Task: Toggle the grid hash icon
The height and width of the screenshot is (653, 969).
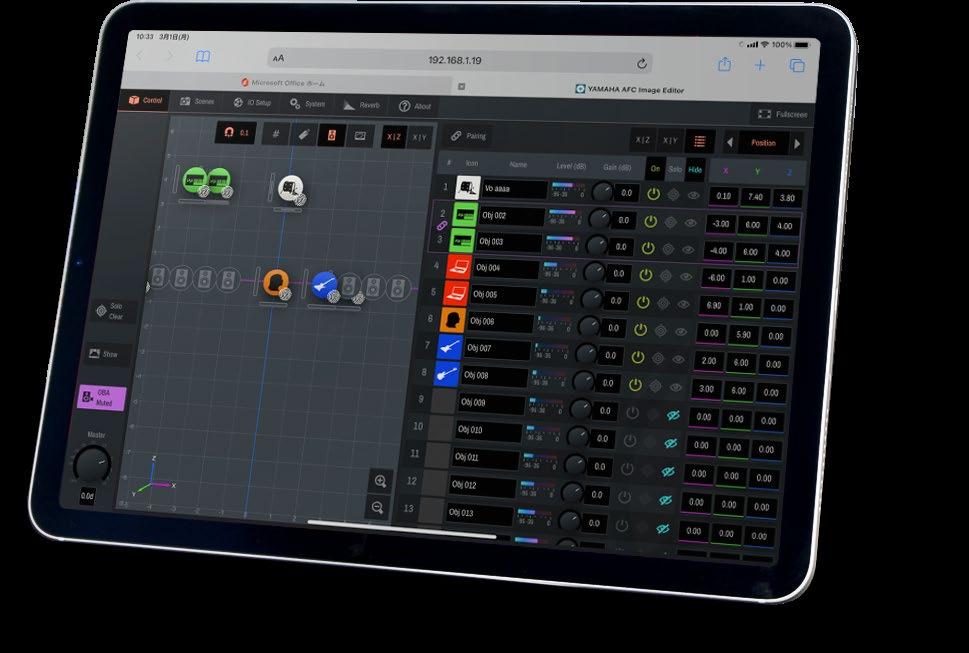Action: tap(276, 134)
